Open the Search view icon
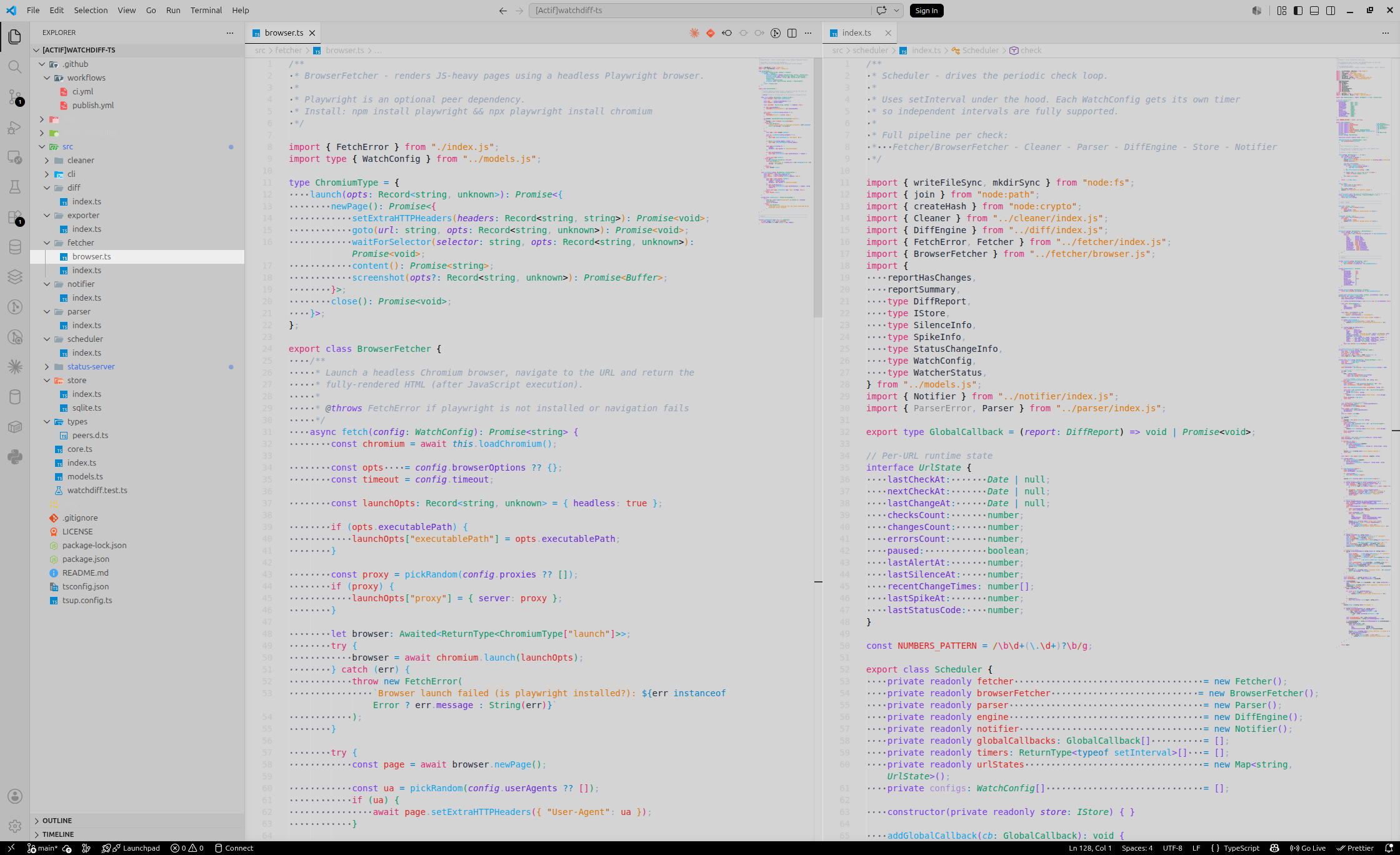 click(x=15, y=67)
